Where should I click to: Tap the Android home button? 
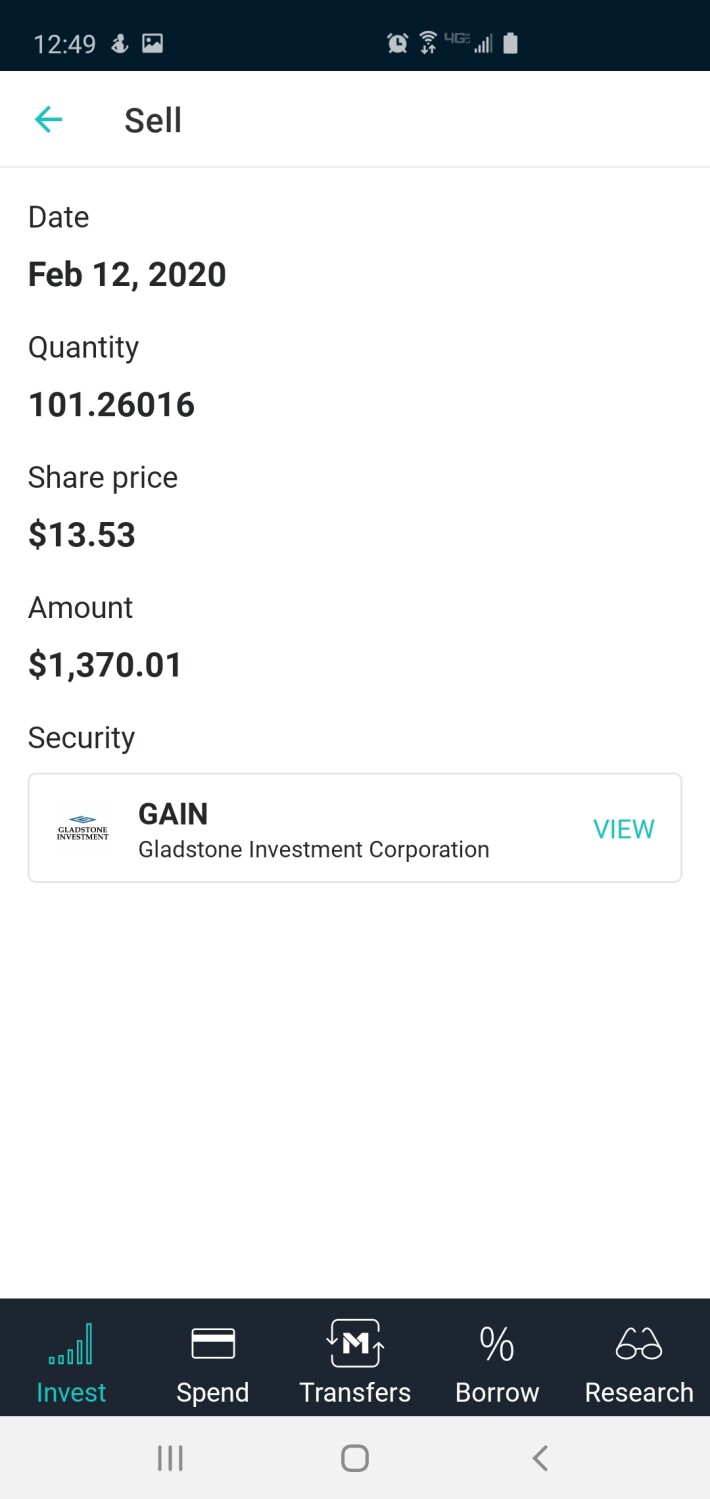[355, 1458]
